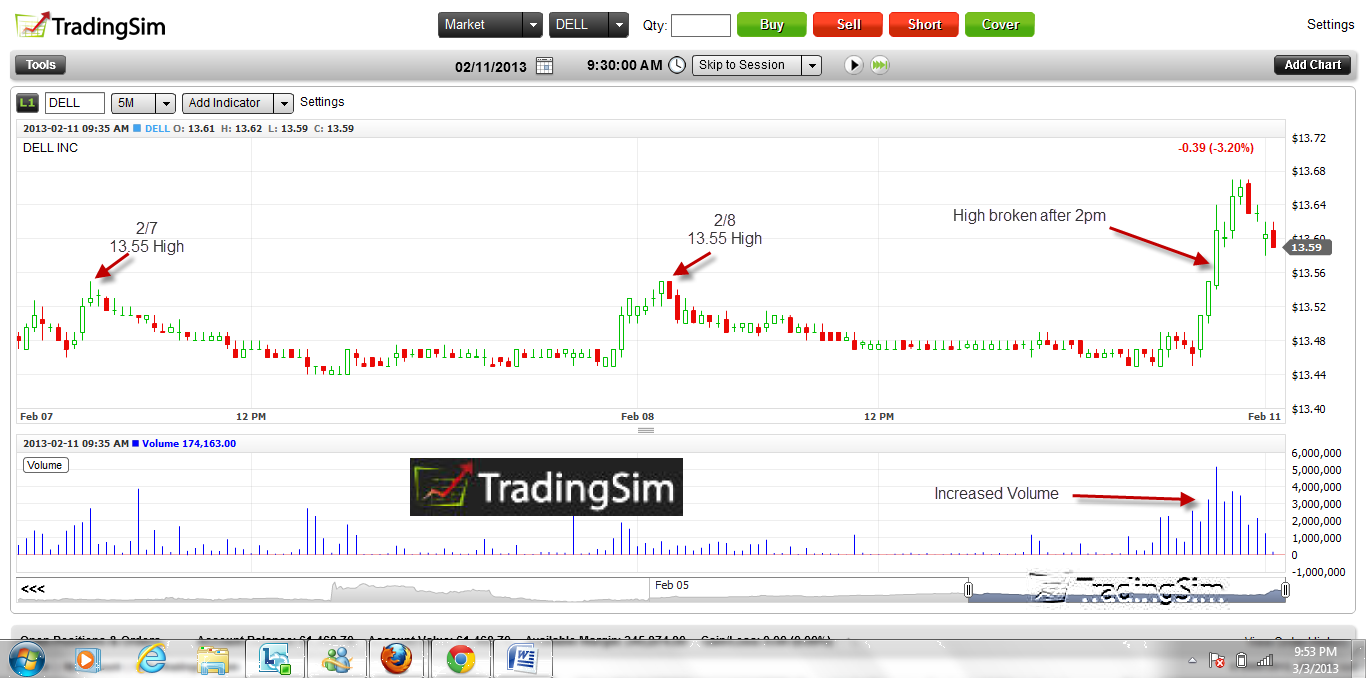Expand the Skip to Session dropdown
The width and height of the screenshot is (1366, 678).
coord(811,65)
